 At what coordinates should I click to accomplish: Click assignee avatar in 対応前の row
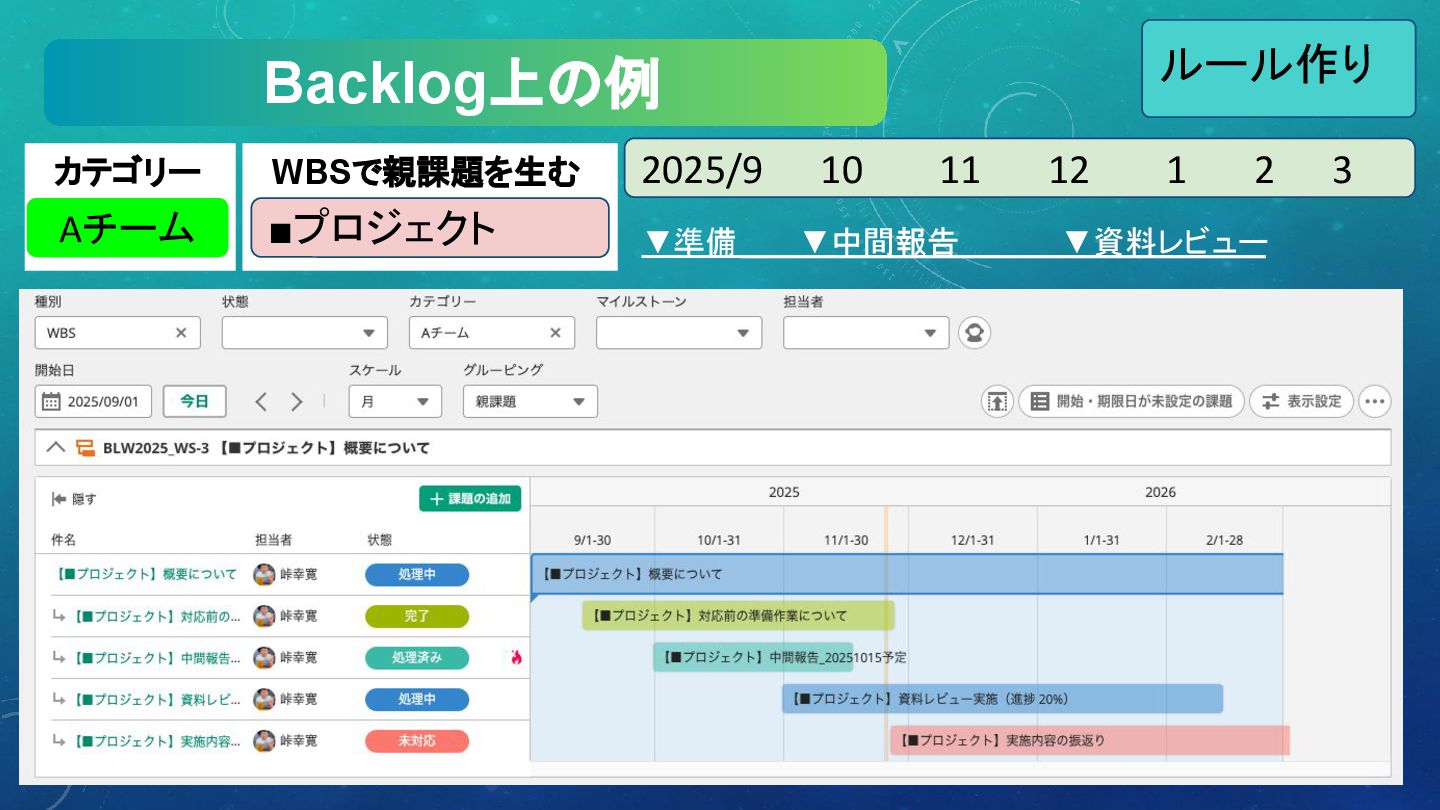point(264,616)
